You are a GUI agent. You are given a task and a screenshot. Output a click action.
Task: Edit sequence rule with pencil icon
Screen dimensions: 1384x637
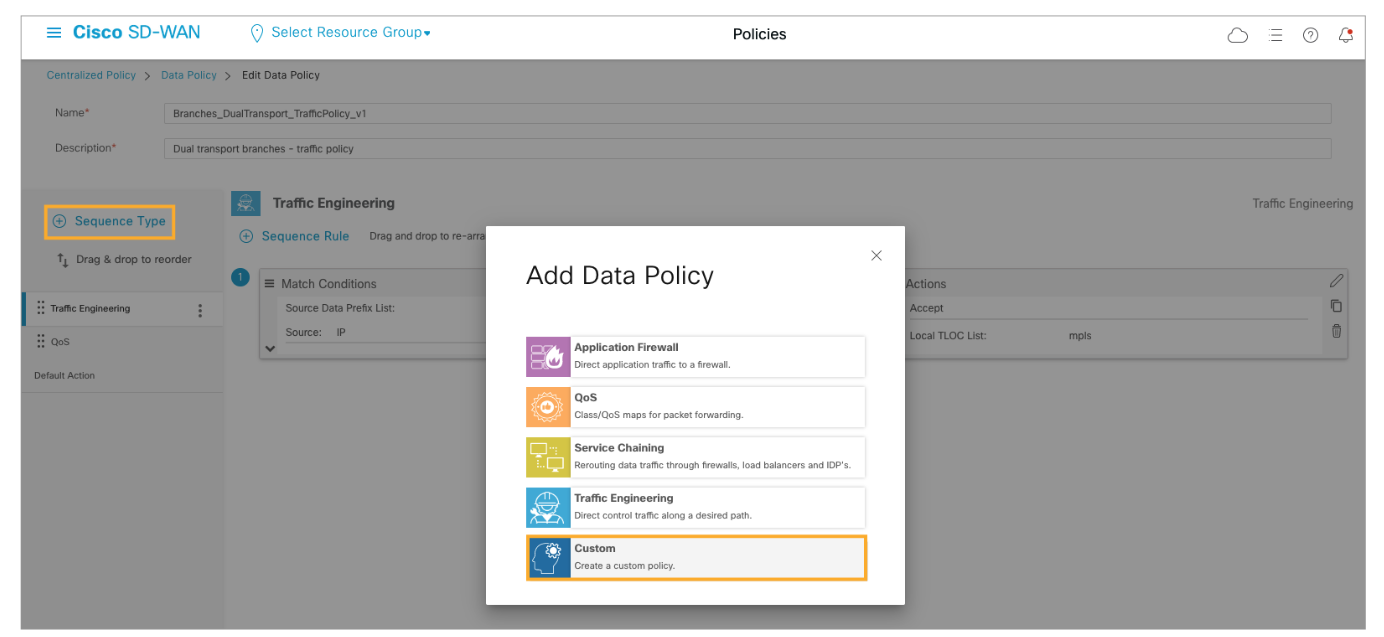pos(1336,282)
